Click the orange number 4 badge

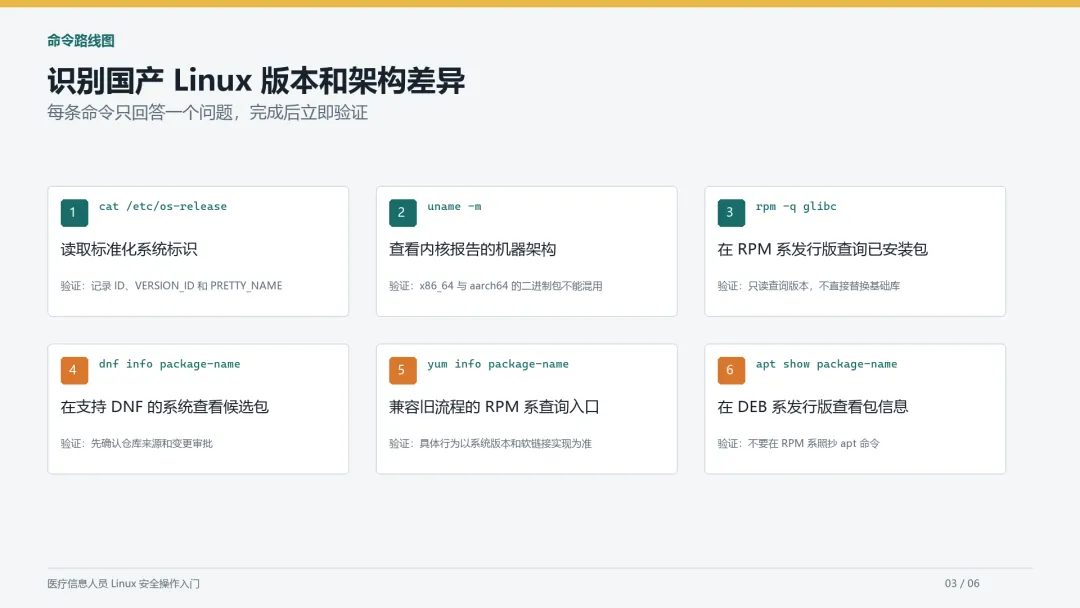74,370
